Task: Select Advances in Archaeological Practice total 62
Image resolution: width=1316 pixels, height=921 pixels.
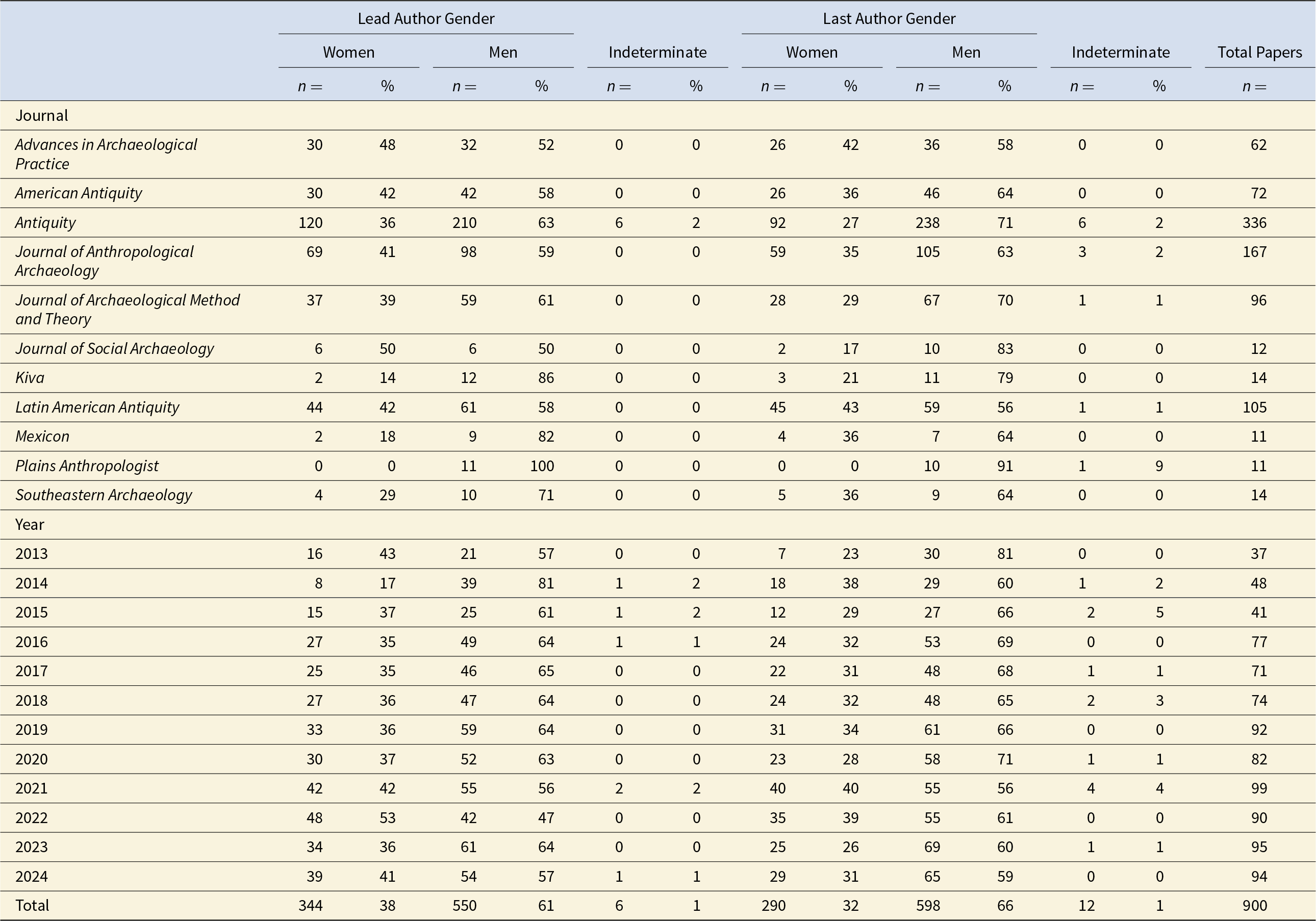Action: pos(1259,144)
